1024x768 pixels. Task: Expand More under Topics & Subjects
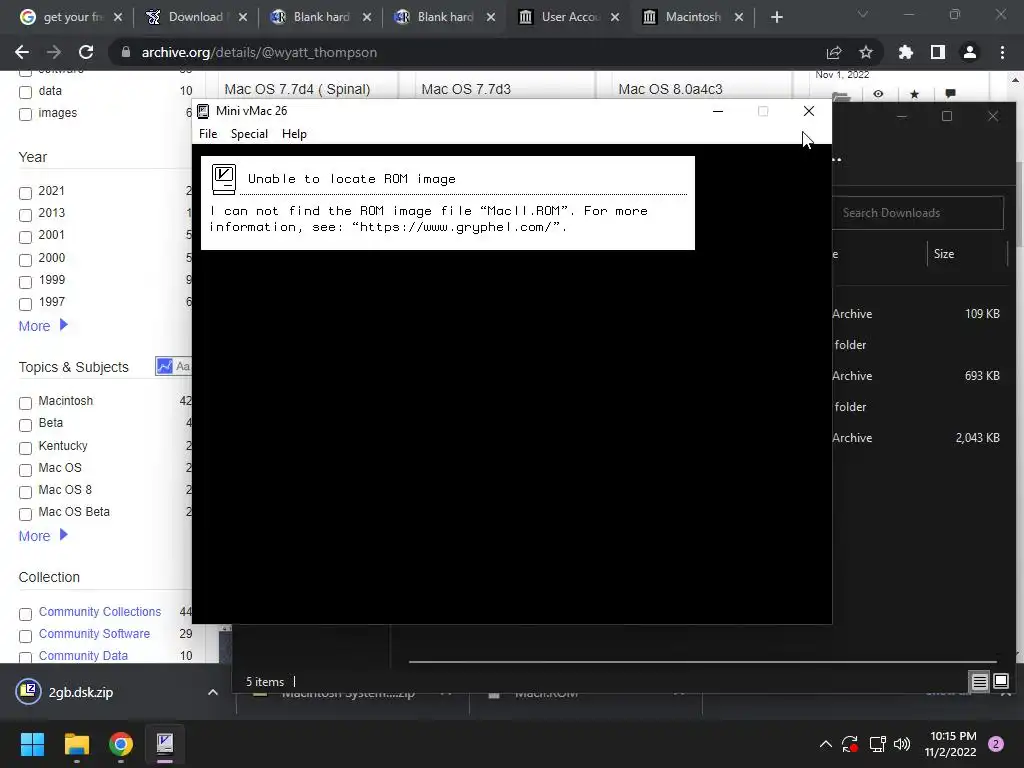[43, 536]
